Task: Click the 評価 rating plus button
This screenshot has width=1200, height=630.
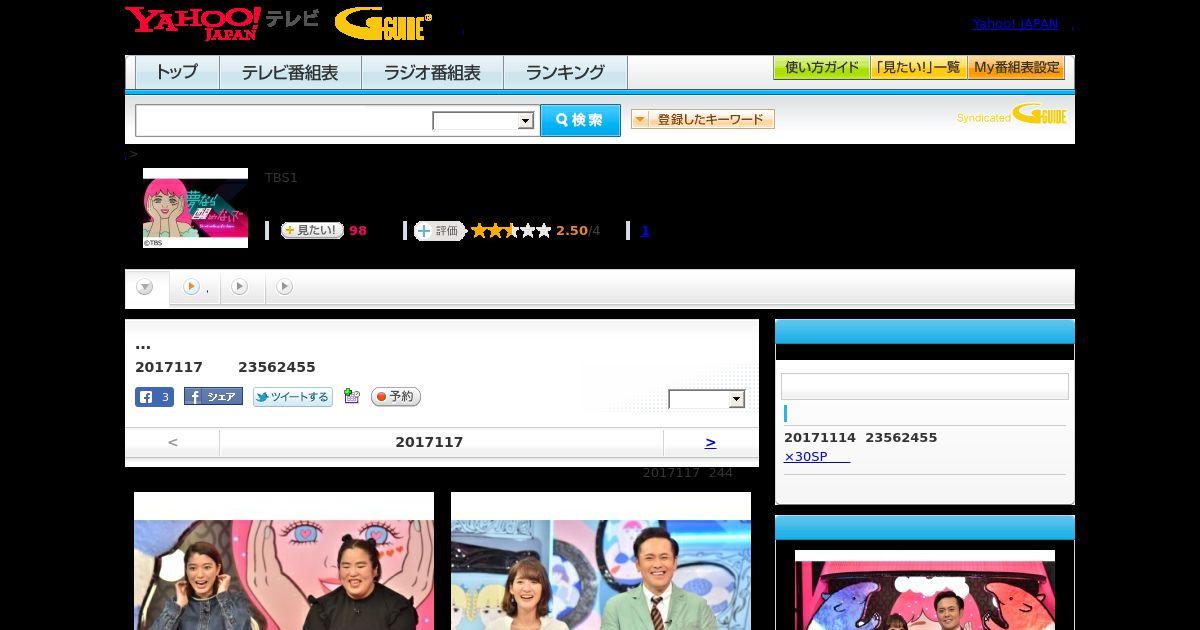Action: [x=440, y=231]
